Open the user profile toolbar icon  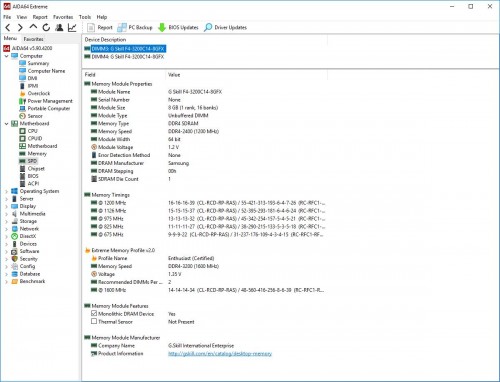(59, 28)
